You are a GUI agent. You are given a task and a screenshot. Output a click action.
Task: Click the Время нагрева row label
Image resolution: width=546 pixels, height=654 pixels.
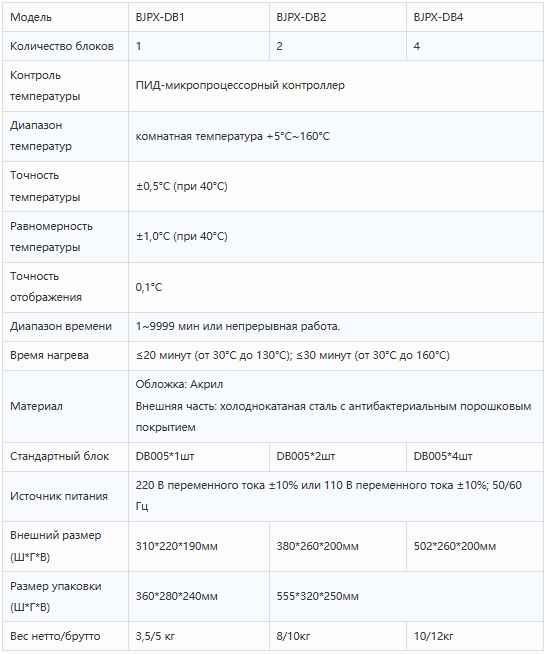49,355
